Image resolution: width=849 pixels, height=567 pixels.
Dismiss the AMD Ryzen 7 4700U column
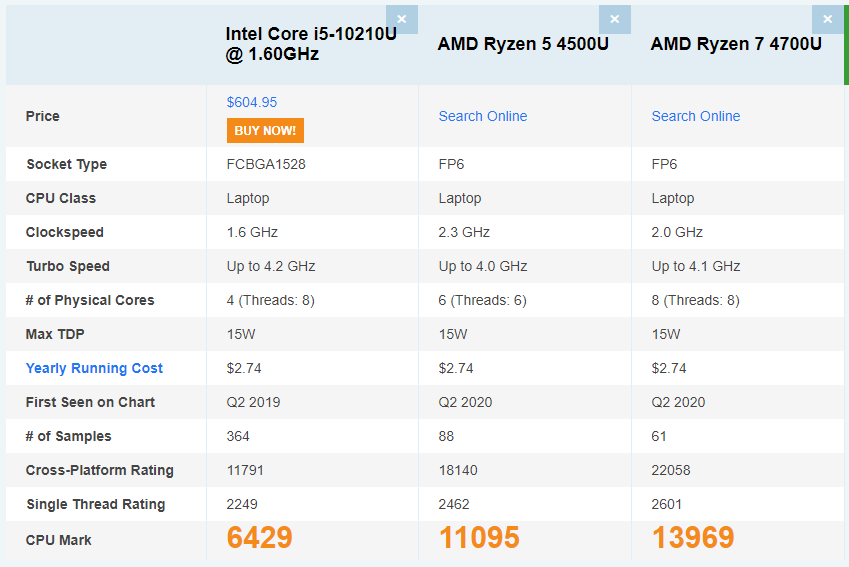pos(827,19)
